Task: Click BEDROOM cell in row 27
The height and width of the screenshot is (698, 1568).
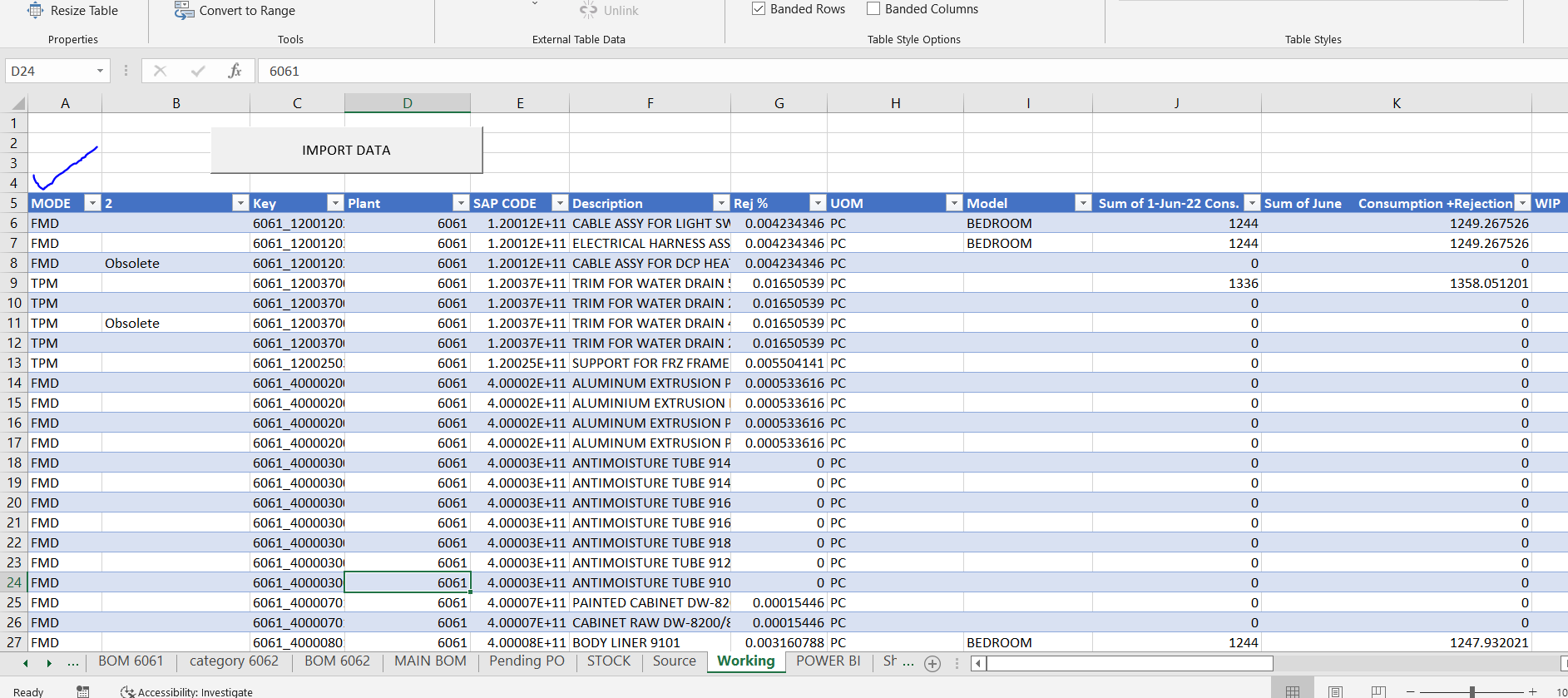Action: tap(1028, 642)
